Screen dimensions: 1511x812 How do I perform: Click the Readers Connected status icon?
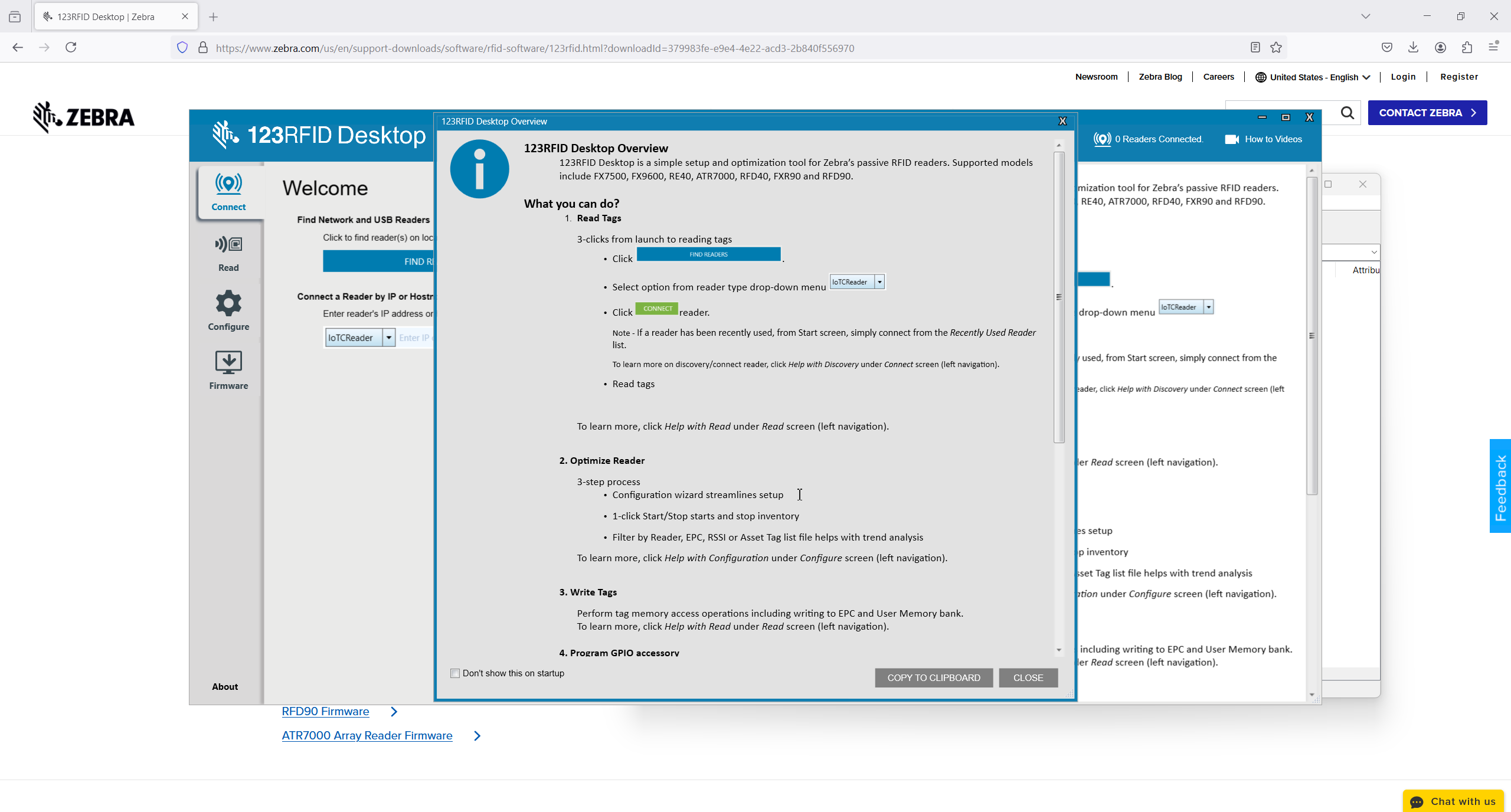point(1101,139)
